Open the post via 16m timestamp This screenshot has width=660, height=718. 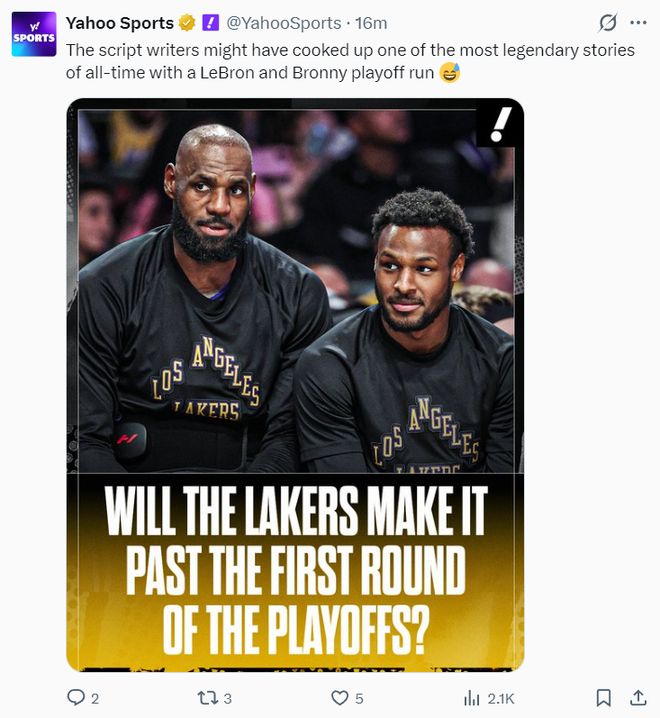point(371,23)
